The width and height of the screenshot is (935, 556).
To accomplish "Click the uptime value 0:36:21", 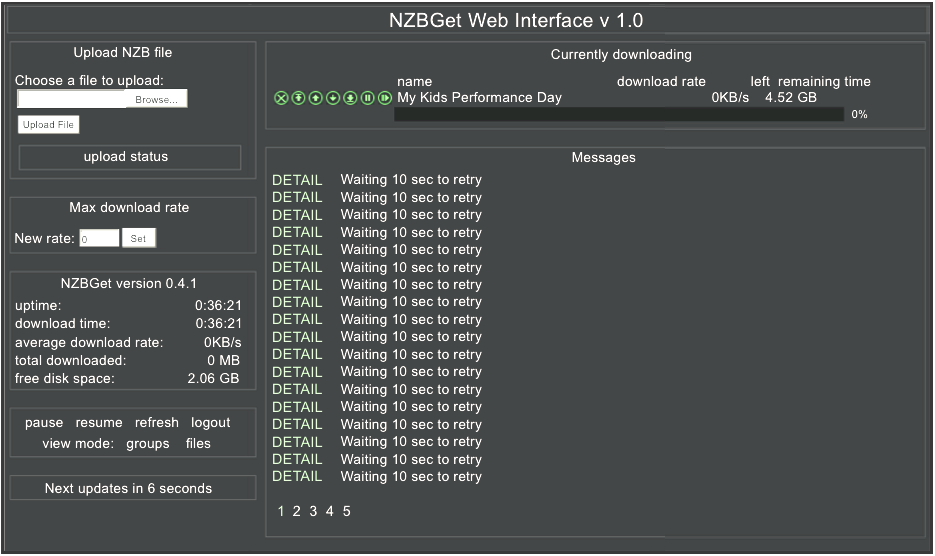I will point(218,305).
